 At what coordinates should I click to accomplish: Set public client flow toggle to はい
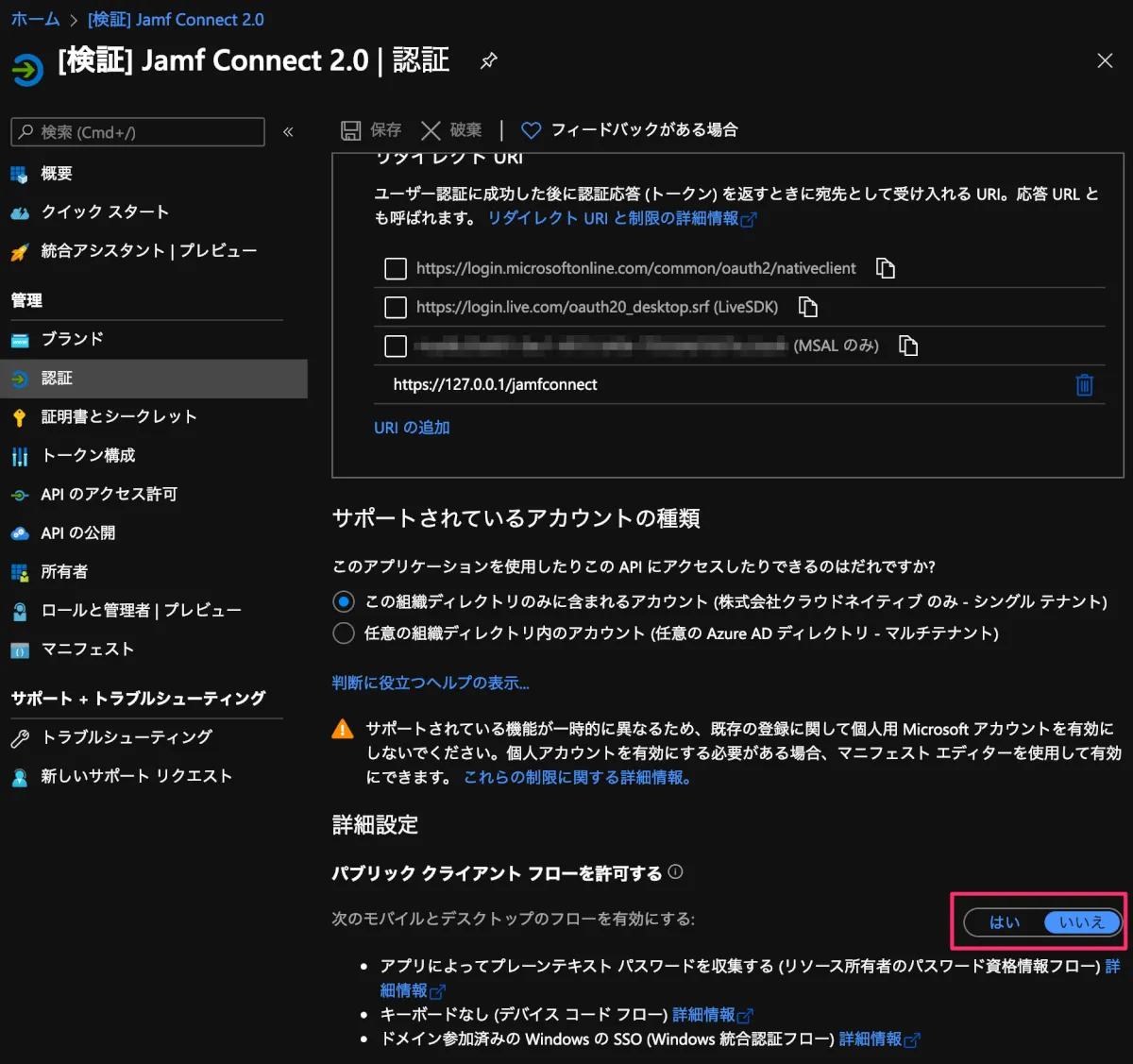1005,922
